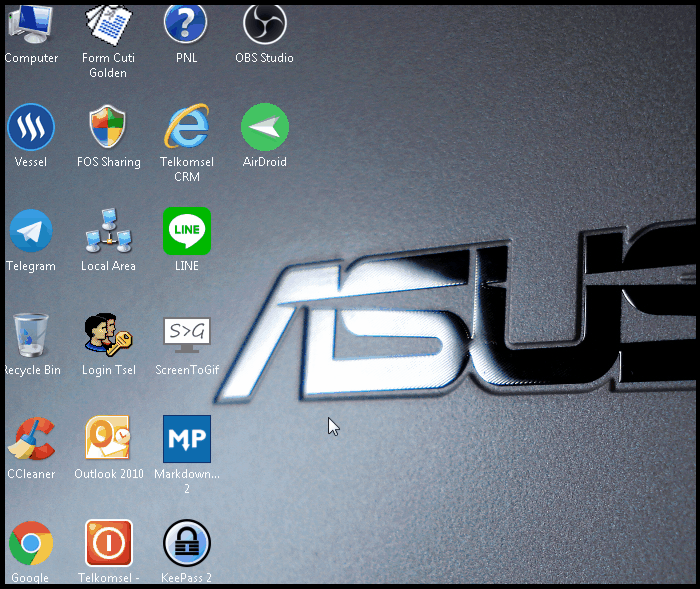Select the LINE messenger icon

click(x=187, y=231)
